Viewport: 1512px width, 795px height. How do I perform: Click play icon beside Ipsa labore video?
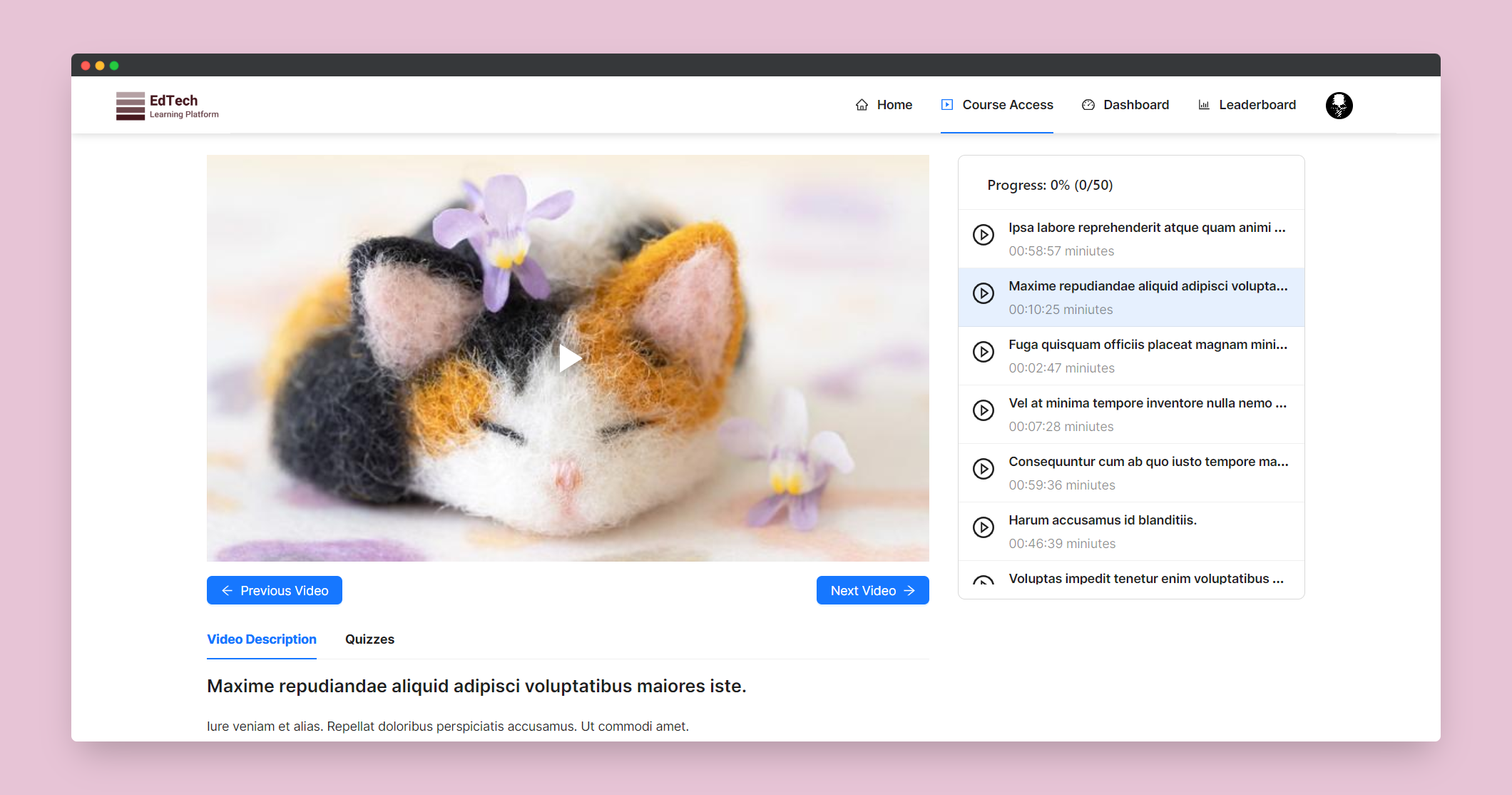(x=984, y=235)
